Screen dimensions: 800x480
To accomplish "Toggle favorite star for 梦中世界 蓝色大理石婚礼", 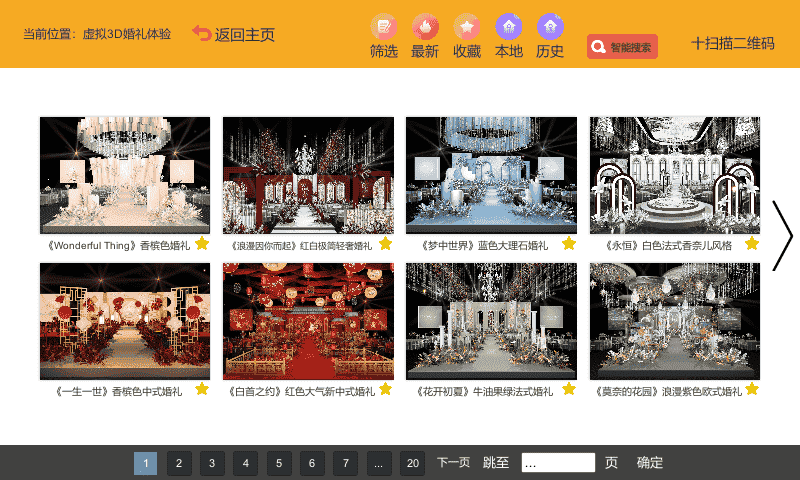I will pyautogui.click(x=569, y=244).
